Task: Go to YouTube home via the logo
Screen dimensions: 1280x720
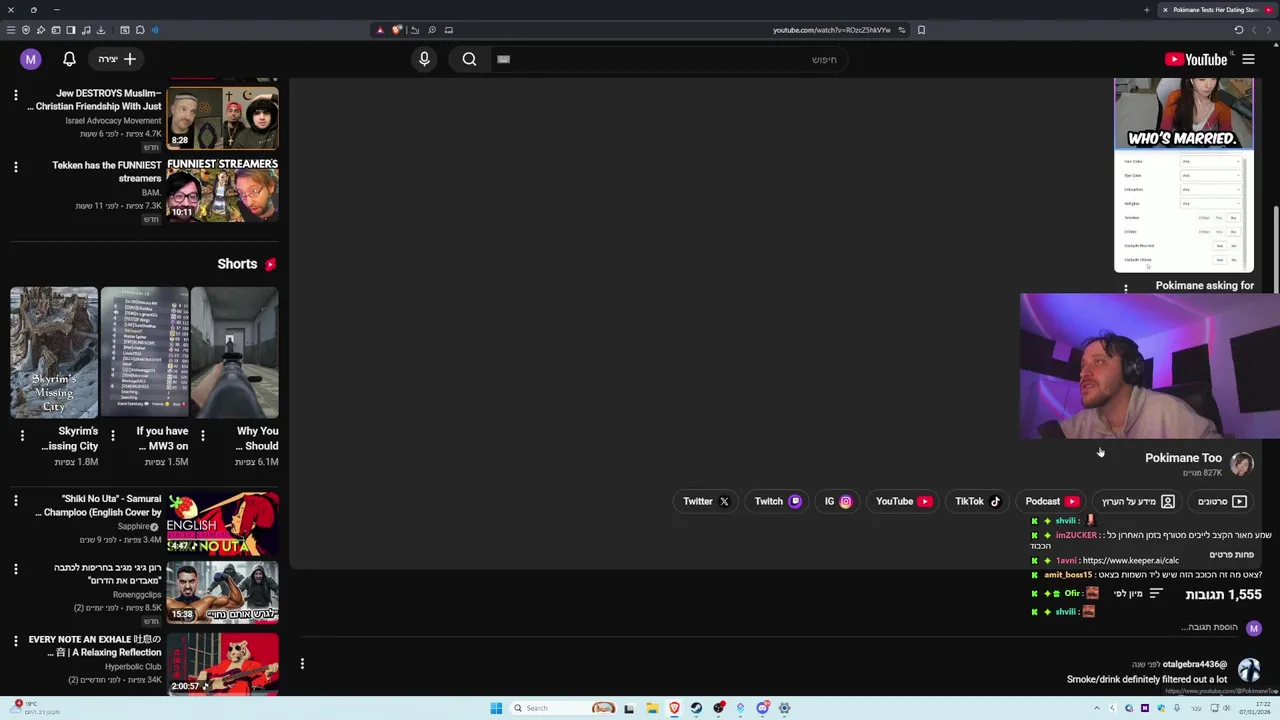Action: pyautogui.click(x=1195, y=60)
